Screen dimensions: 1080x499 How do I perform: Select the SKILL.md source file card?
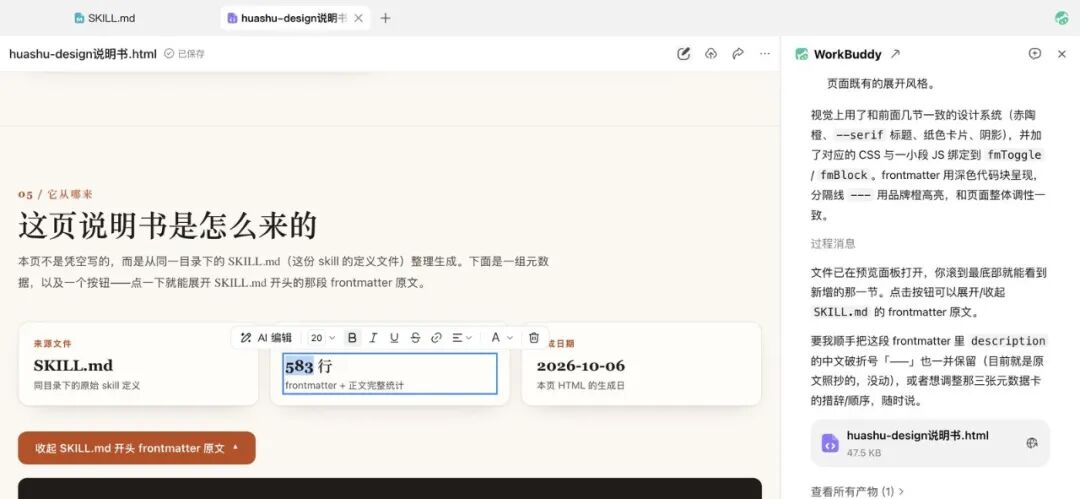[138, 364]
